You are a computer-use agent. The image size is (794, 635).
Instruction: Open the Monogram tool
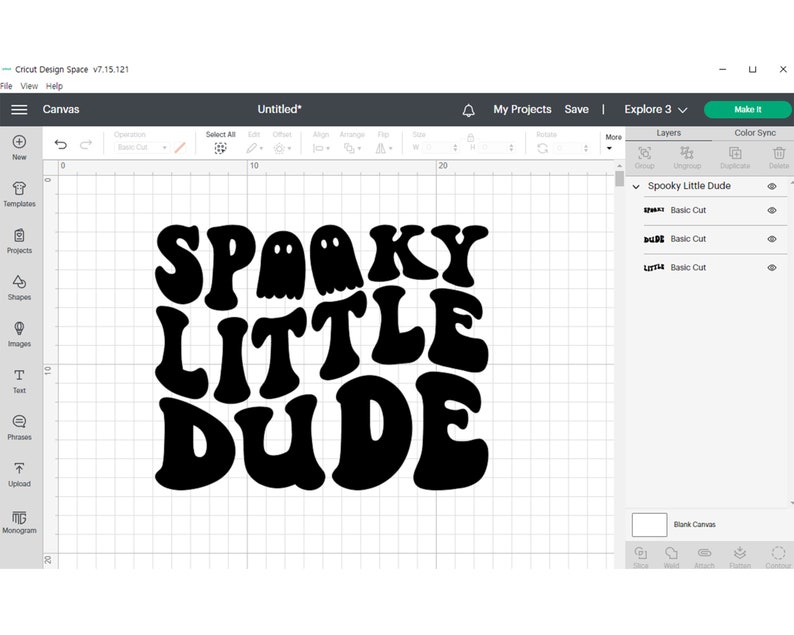tap(19, 518)
